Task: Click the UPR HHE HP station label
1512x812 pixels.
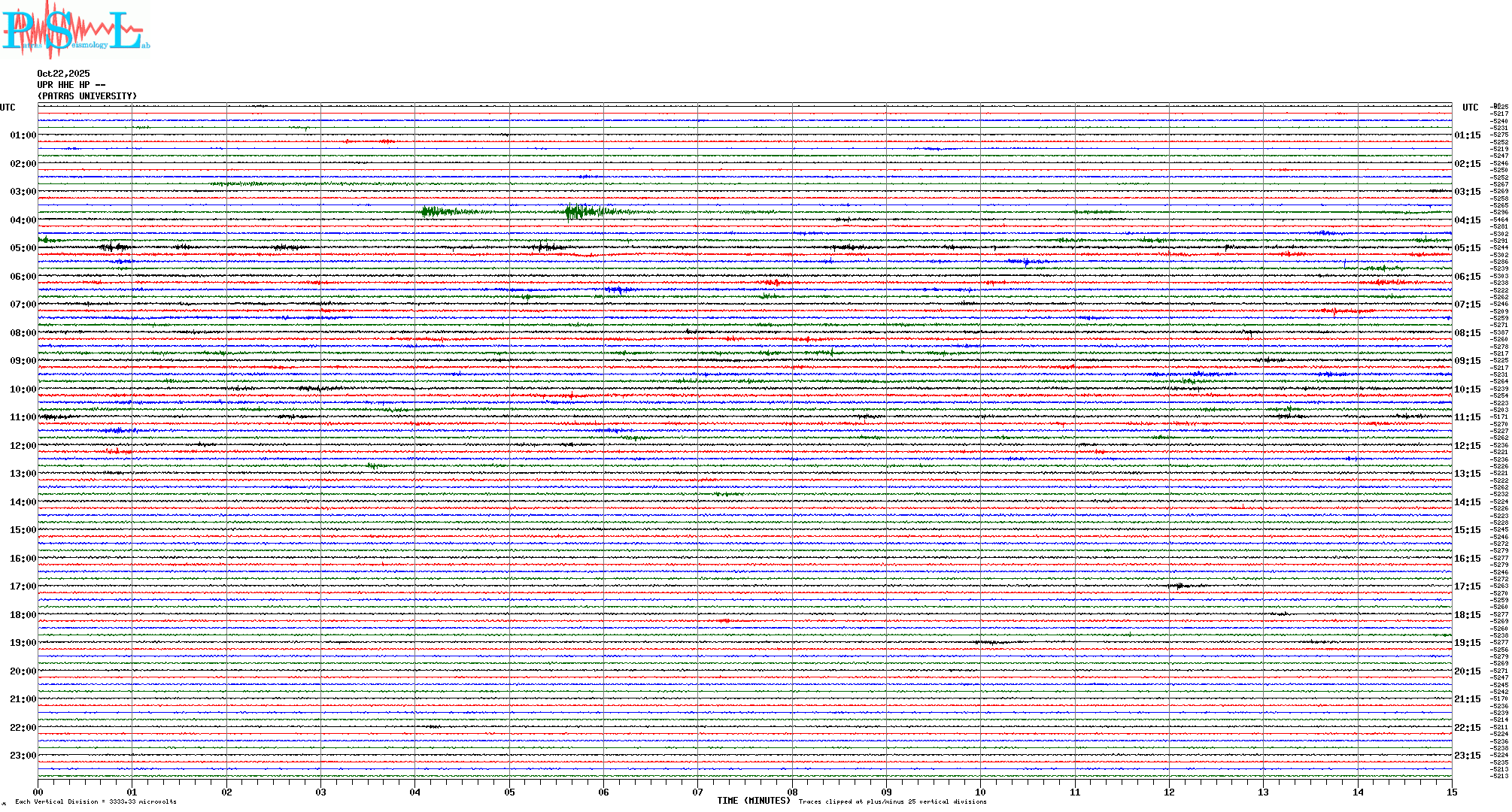Action: (71, 85)
